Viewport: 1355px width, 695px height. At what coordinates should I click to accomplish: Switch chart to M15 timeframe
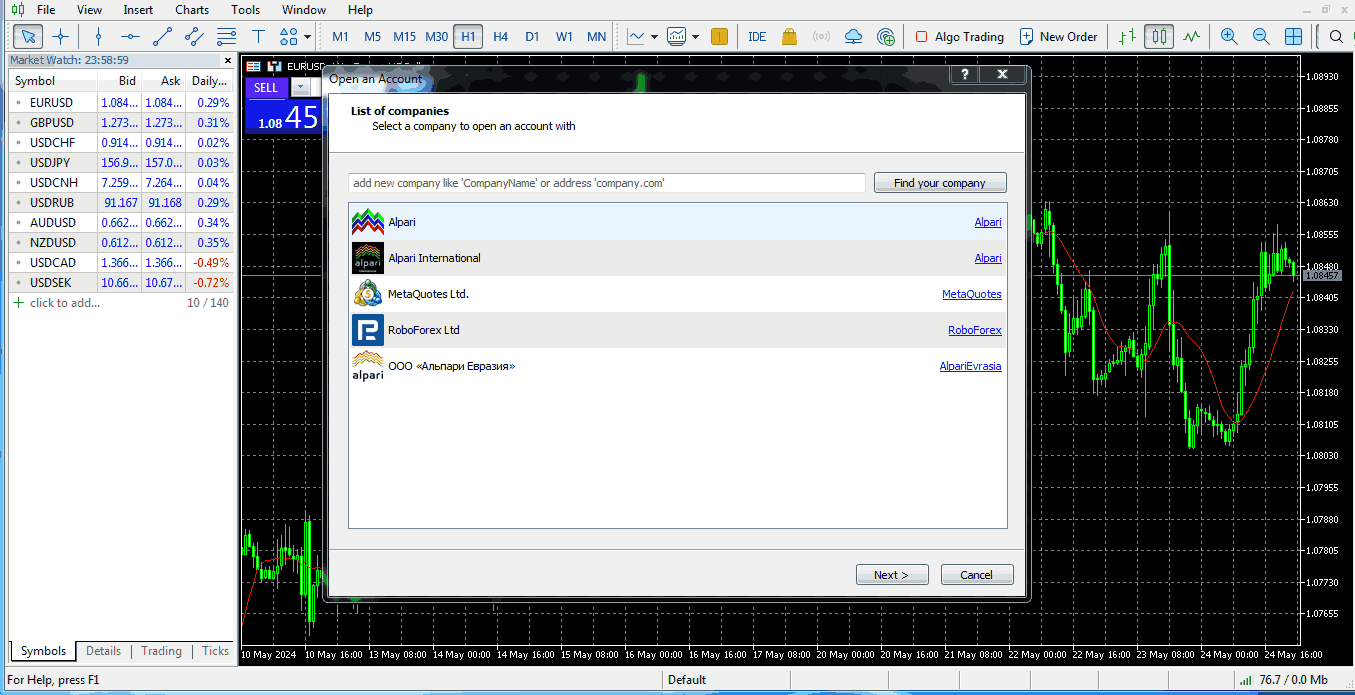pyautogui.click(x=404, y=37)
